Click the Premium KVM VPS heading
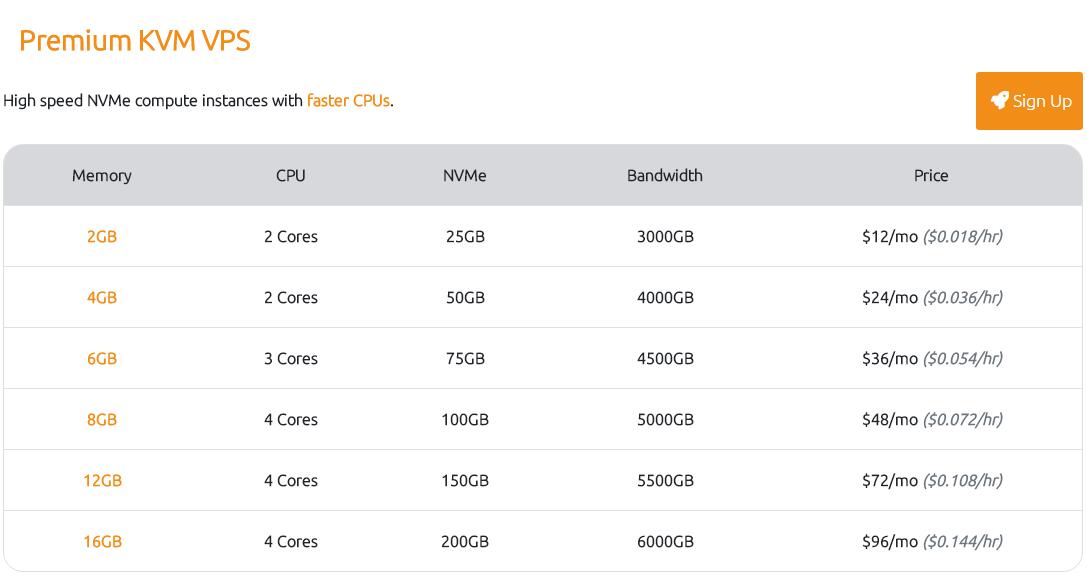 point(135,41)
